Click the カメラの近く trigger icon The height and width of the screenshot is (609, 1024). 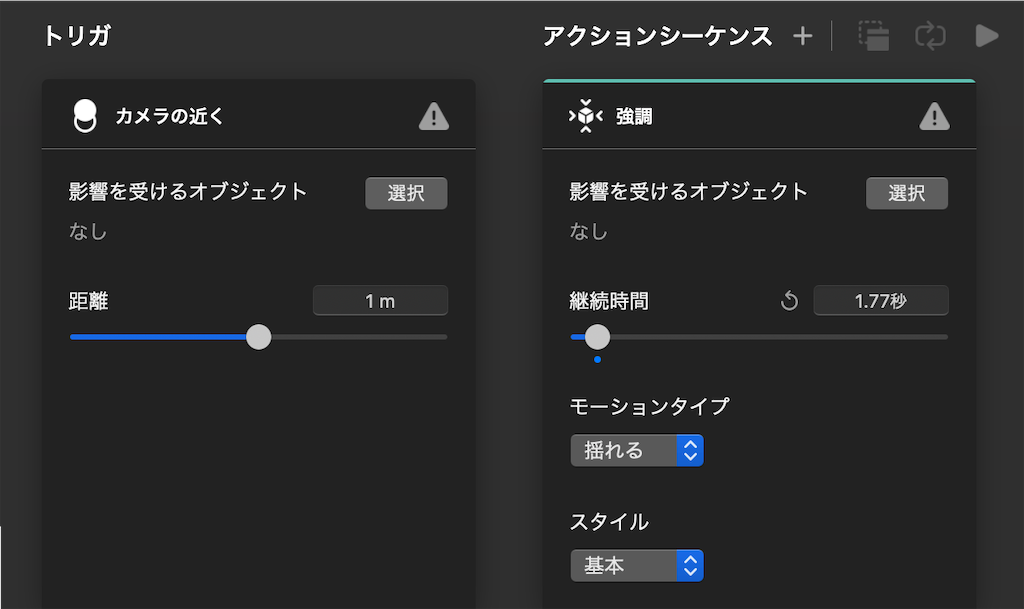[x=86, y=116]
